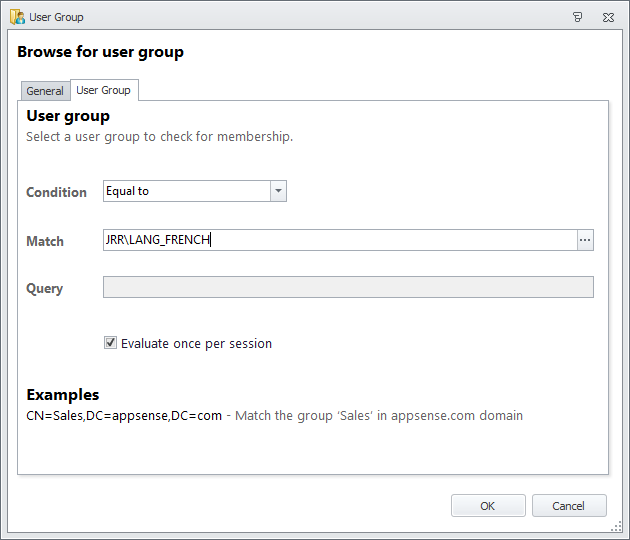Click the example CN=Sales distinguished name text
This screenshot has height=540, width=630.
124,415
